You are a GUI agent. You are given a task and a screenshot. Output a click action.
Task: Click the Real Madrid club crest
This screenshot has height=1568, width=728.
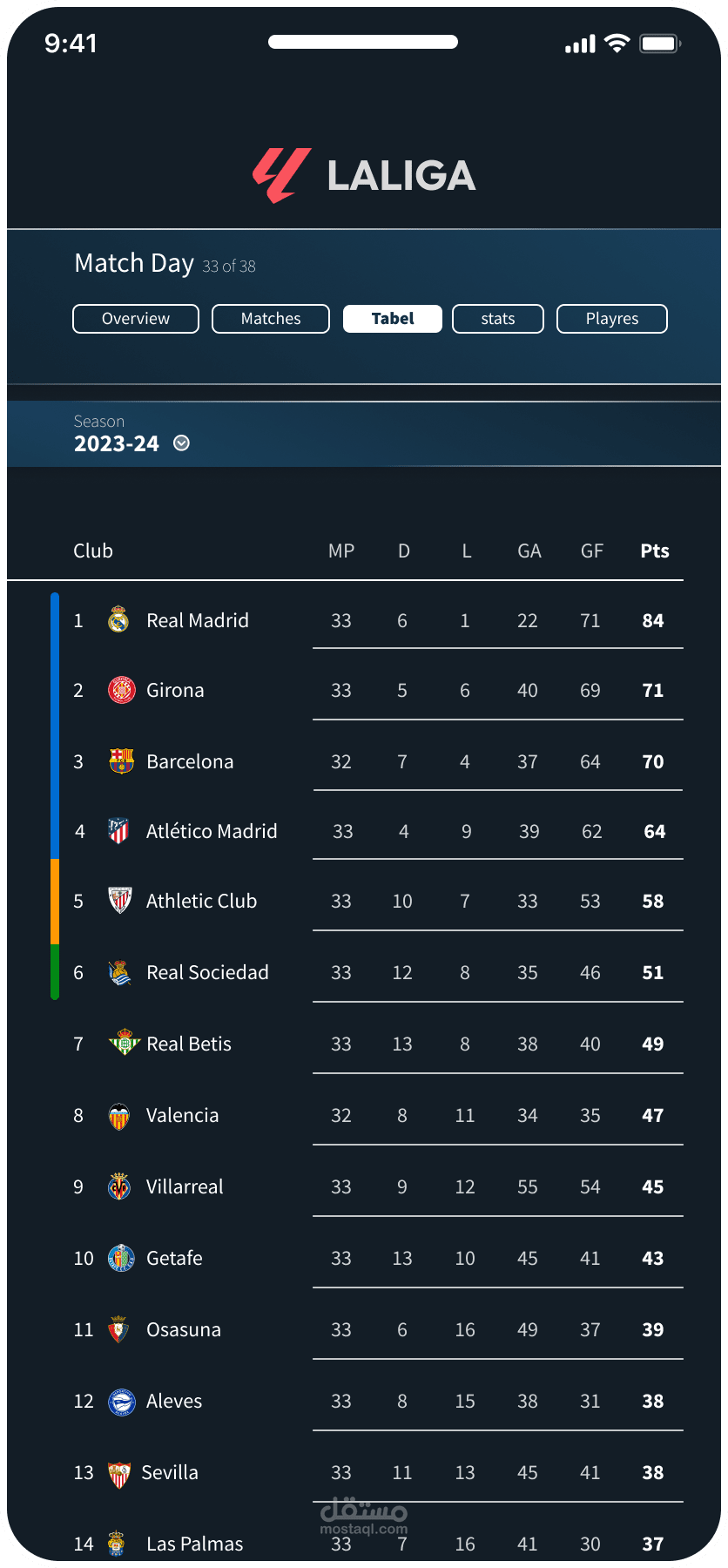118,620
